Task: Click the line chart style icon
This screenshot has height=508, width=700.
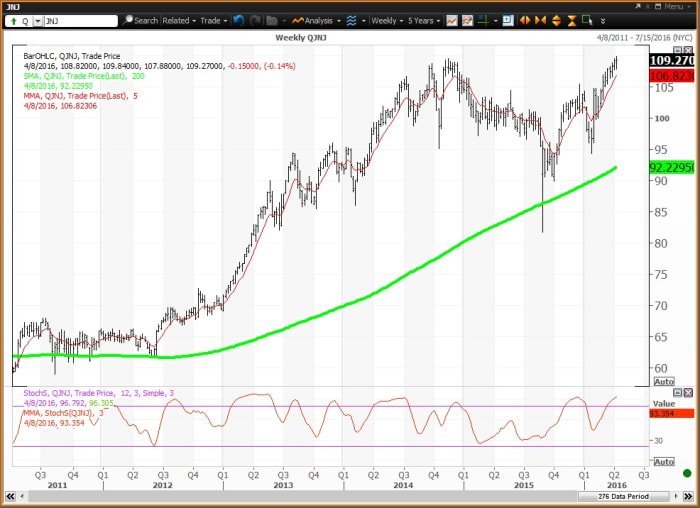Action: click(x=453, y=20)
